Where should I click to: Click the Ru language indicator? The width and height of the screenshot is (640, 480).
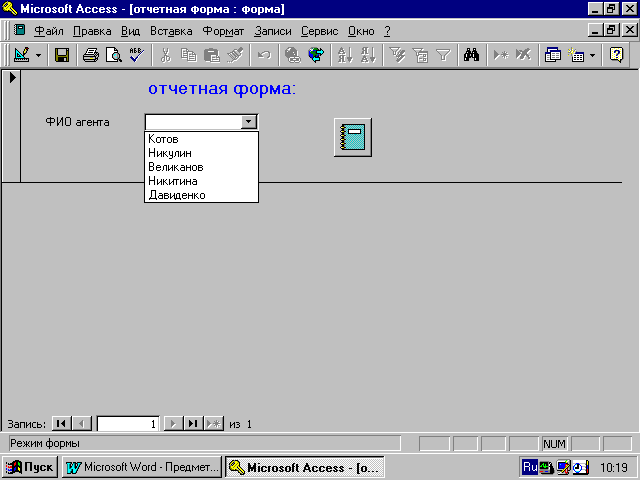coord(530,467)
